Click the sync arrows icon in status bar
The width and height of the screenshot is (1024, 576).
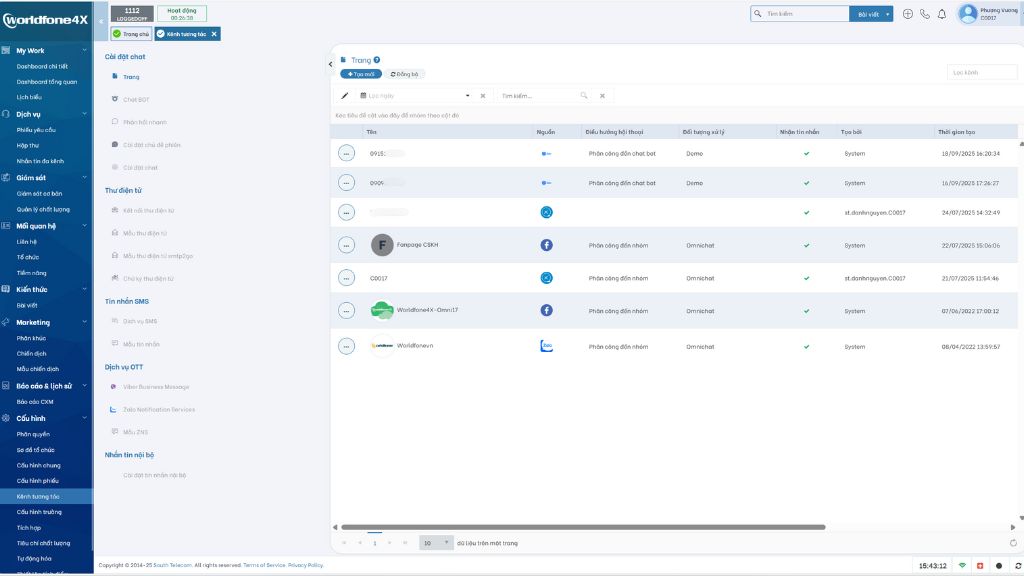click(x=1017, y=566)
